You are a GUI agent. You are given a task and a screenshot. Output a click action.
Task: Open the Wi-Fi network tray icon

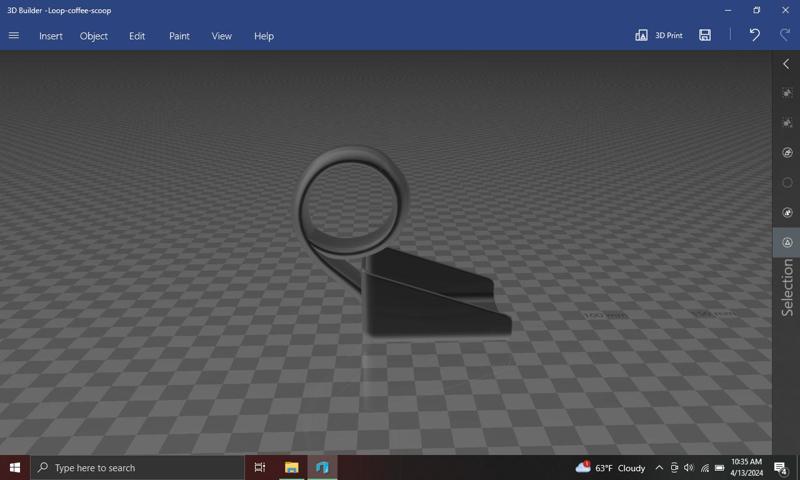pyautogui.click(x=705, y=468)
